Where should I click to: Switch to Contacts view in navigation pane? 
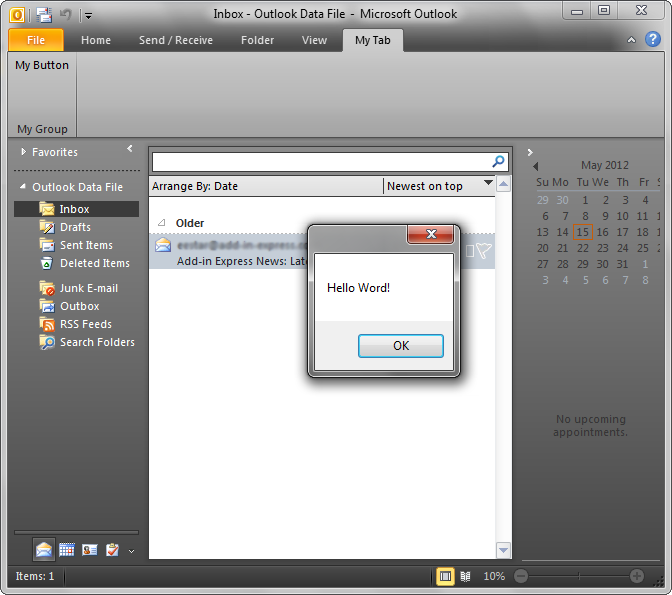[x=90, y=550]
